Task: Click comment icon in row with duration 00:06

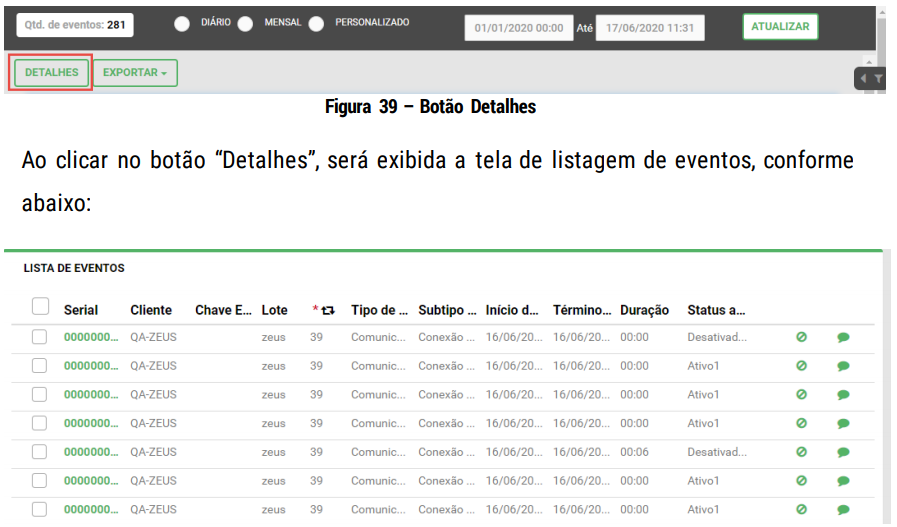Action: point(843,452)
